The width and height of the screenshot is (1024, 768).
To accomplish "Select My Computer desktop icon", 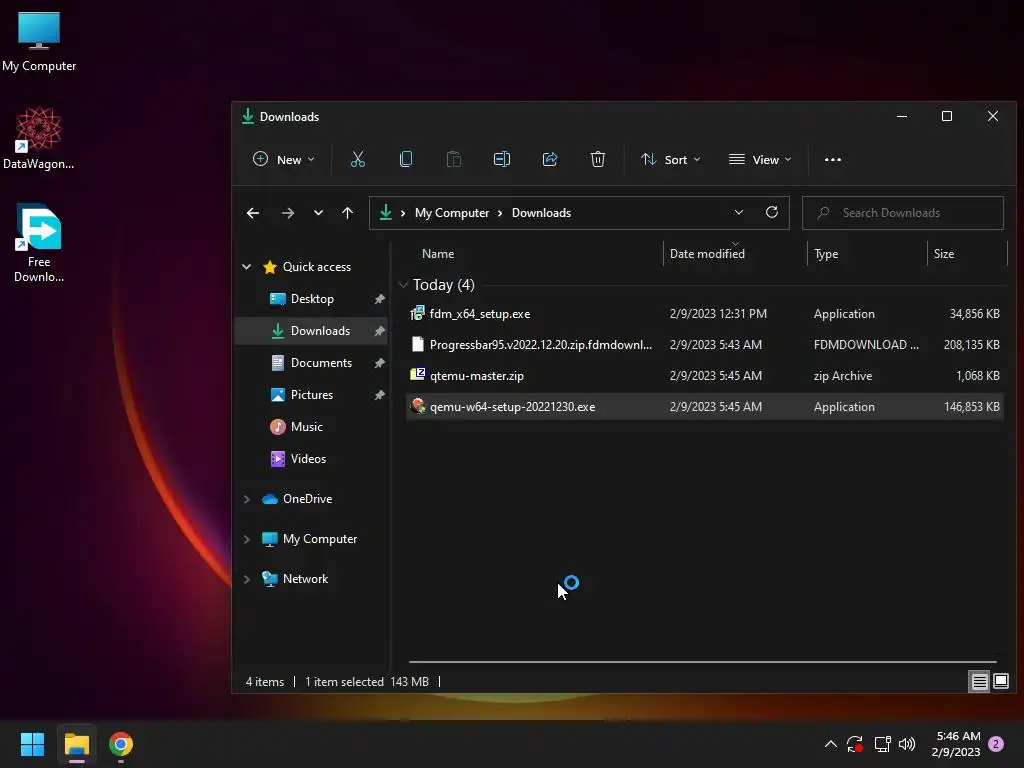I will point(39,42).
